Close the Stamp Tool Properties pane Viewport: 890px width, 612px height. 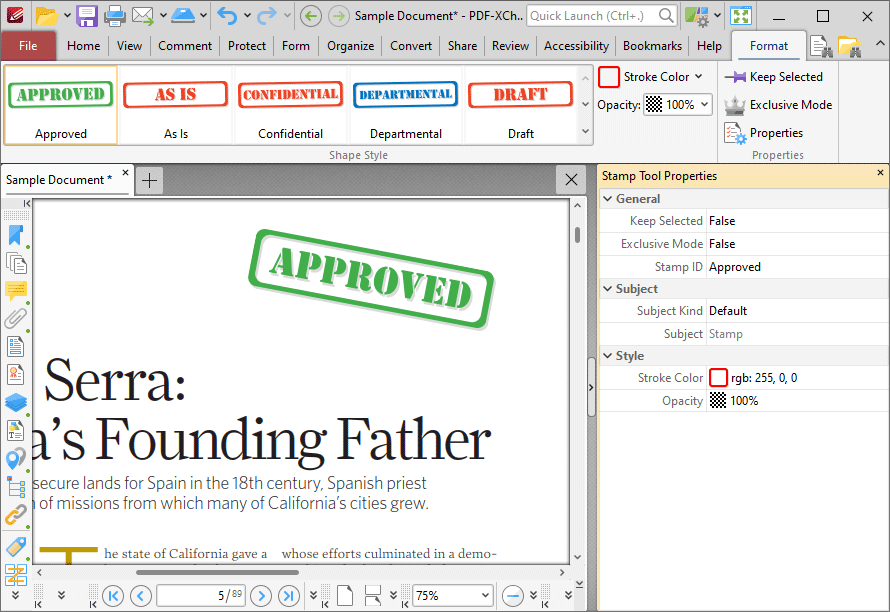(x=880, y=173)
